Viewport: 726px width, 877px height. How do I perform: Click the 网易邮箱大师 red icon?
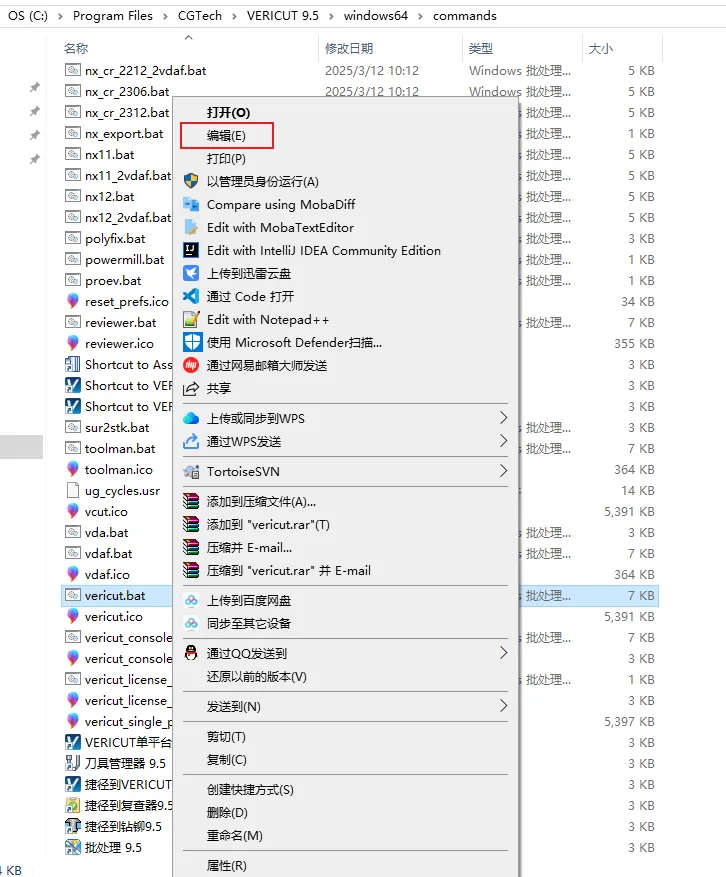[x=191, y=365]
